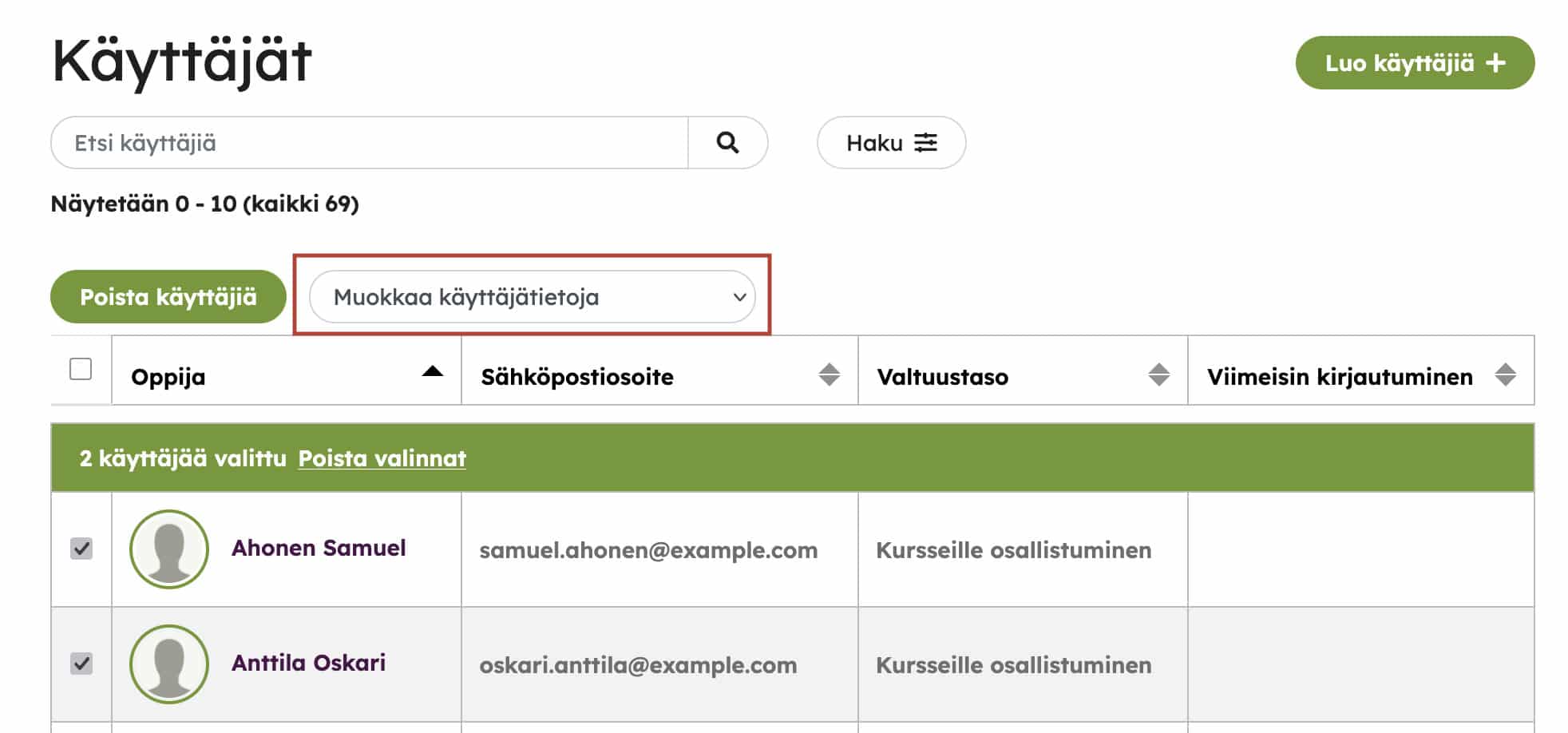Click the Käyttäjät page heading
This screenshot has height=733, width=1568.
coord(182,62)
